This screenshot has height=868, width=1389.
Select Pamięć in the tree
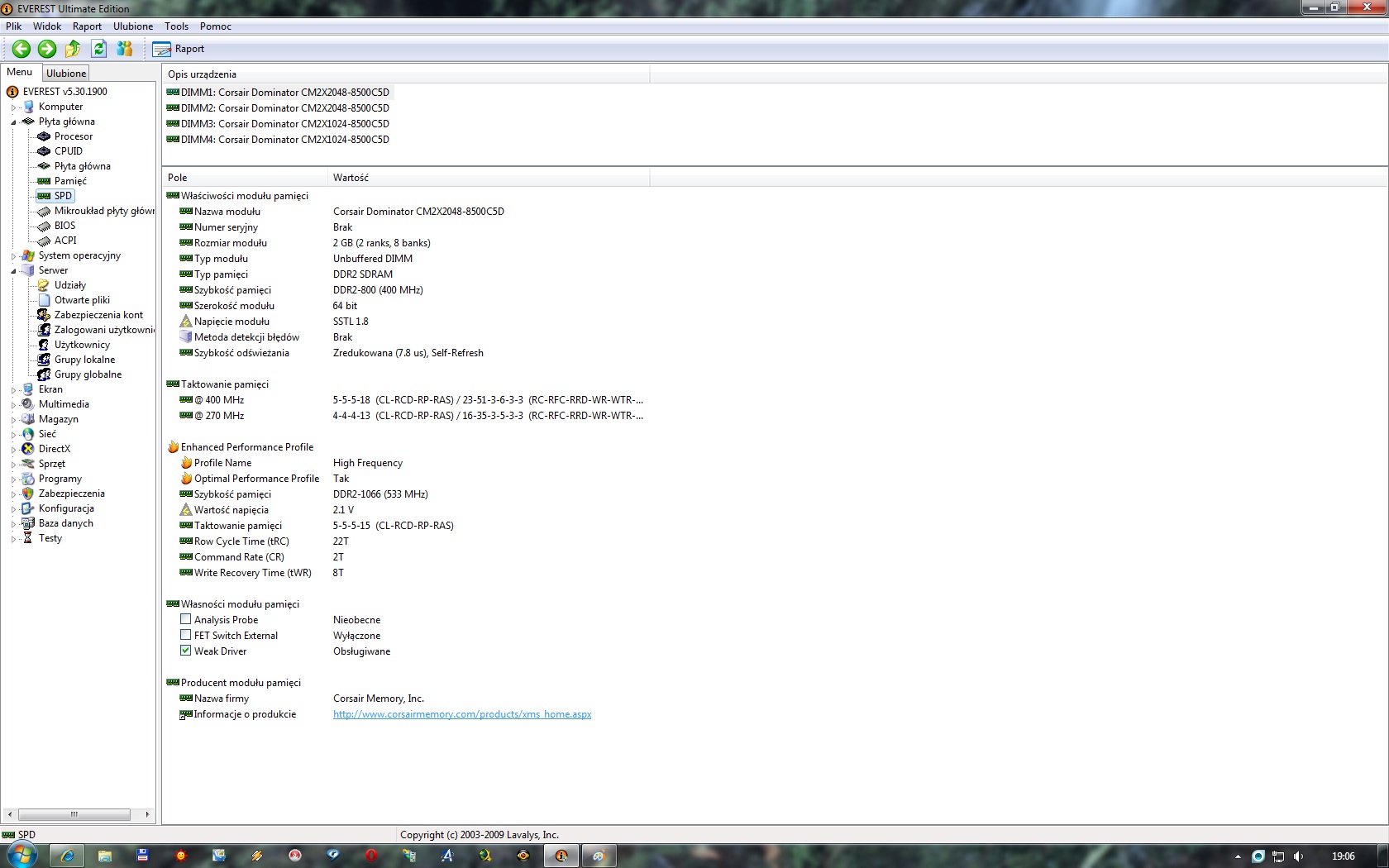point(70,181)
